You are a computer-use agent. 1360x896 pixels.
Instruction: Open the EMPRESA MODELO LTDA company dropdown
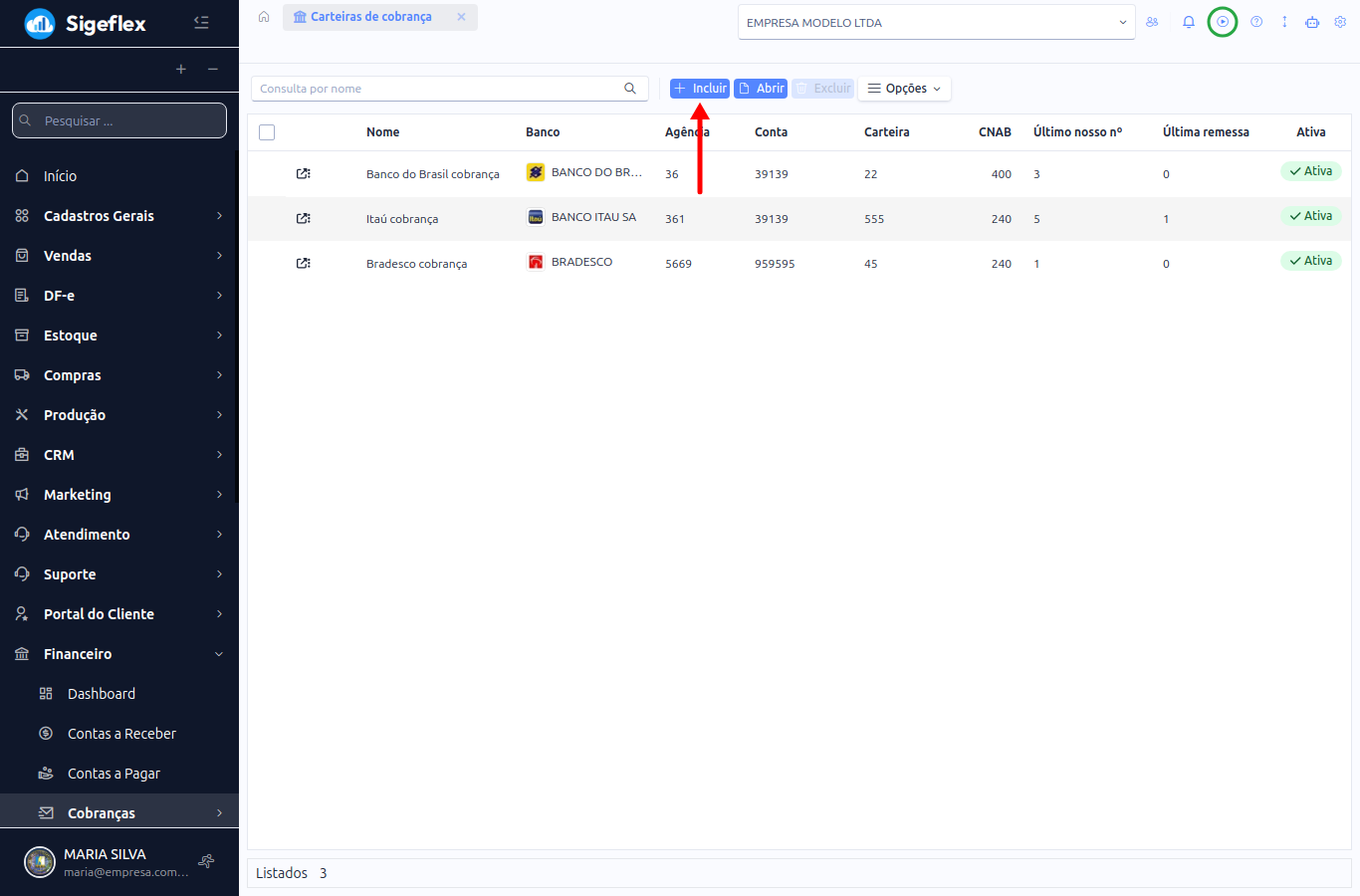[x=936, y=23]
